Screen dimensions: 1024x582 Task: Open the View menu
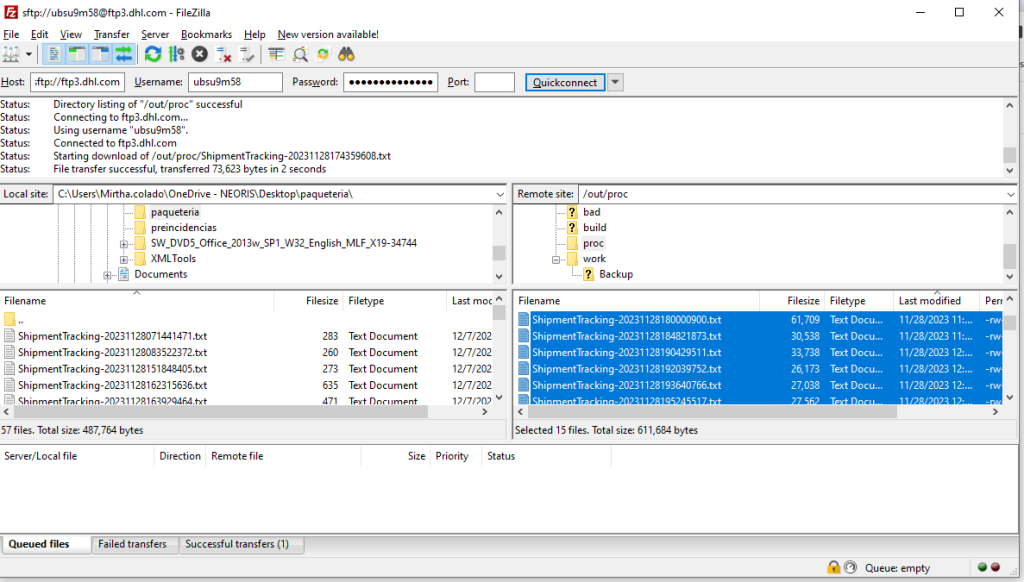click(x=71, y=35)
